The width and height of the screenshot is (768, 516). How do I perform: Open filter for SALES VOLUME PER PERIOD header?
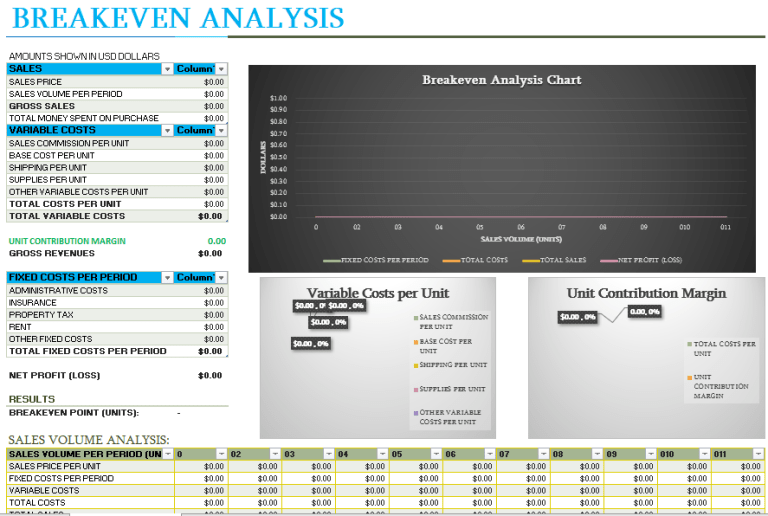click(x=168, y=454)
